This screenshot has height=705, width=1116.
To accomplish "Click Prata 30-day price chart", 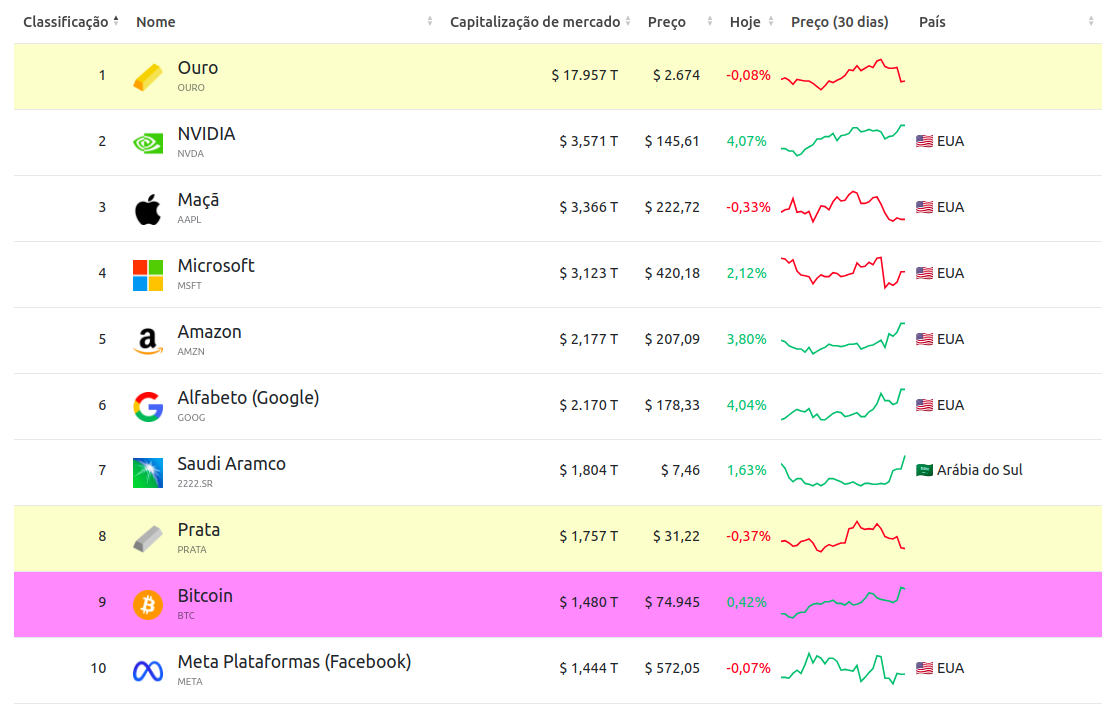I will [843, 536].
